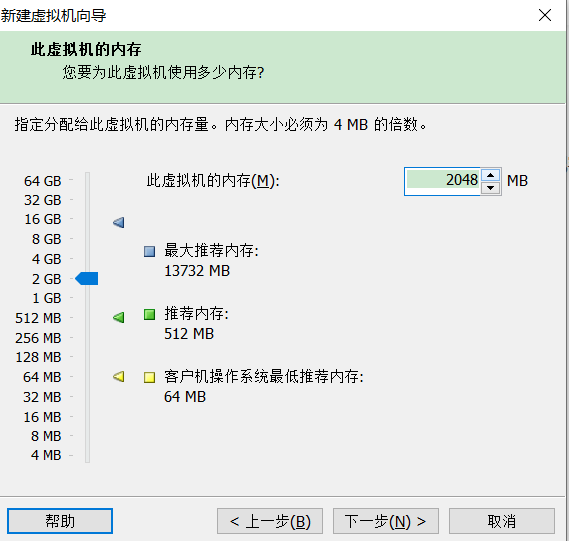Set slider to the 1 GB mark
Viewport: 569px width, 541px height.
coord(87,298)
